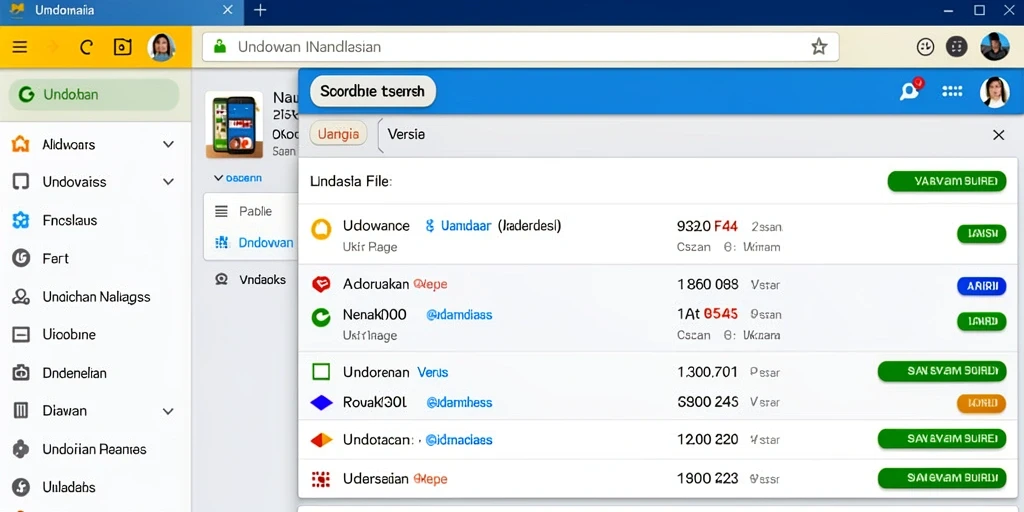Click the smiley face icon near profile

(926, 46)
